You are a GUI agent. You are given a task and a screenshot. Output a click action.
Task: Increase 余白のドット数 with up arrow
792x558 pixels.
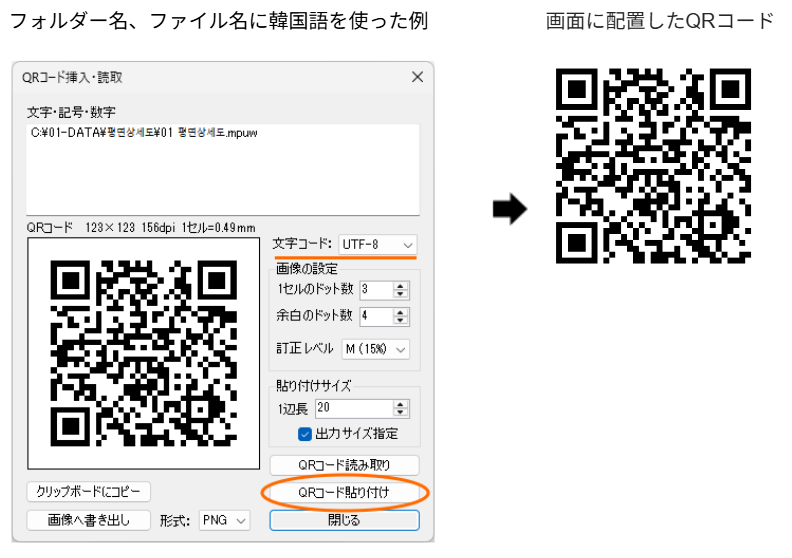click(x=401, y=313)
